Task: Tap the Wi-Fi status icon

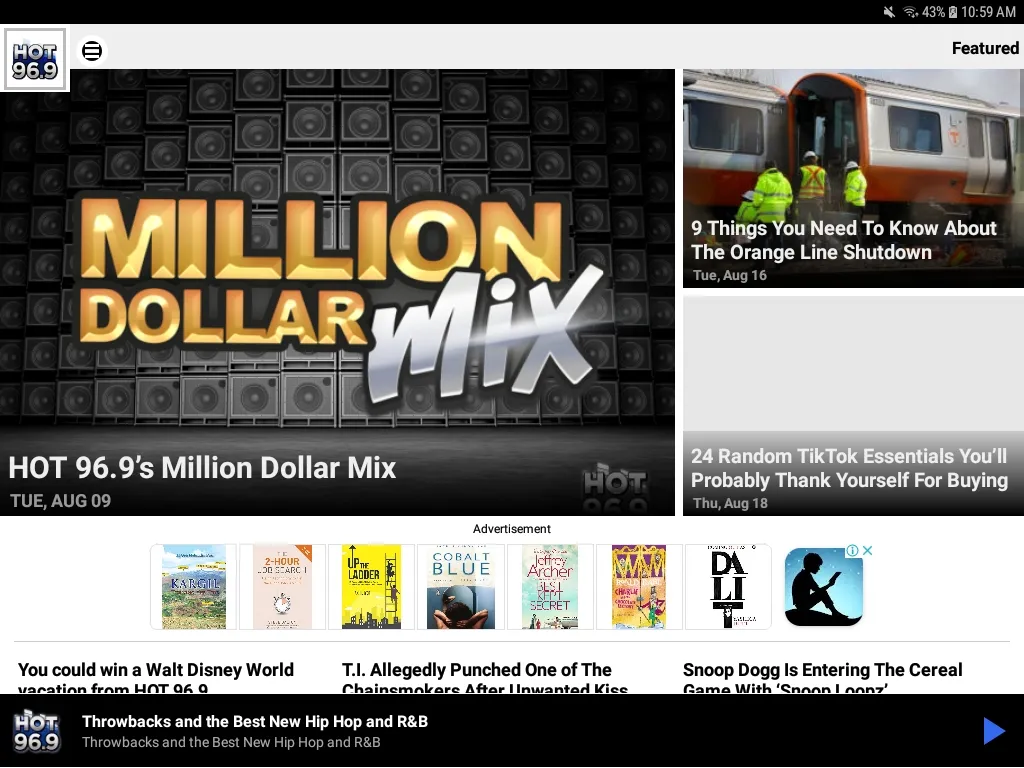Action: coord(910,12)
